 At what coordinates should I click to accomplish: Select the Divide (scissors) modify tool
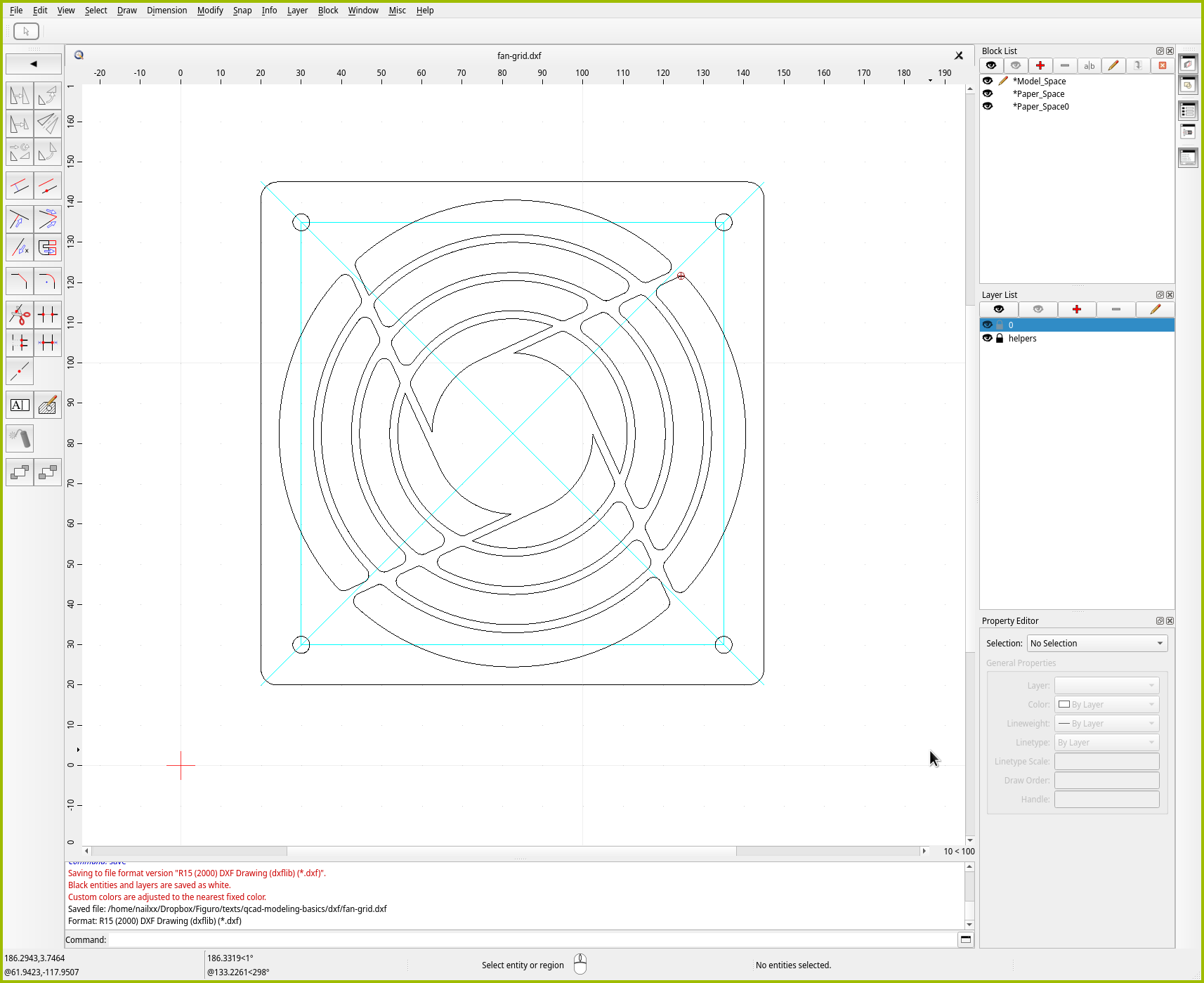click(x=20, y=315)
